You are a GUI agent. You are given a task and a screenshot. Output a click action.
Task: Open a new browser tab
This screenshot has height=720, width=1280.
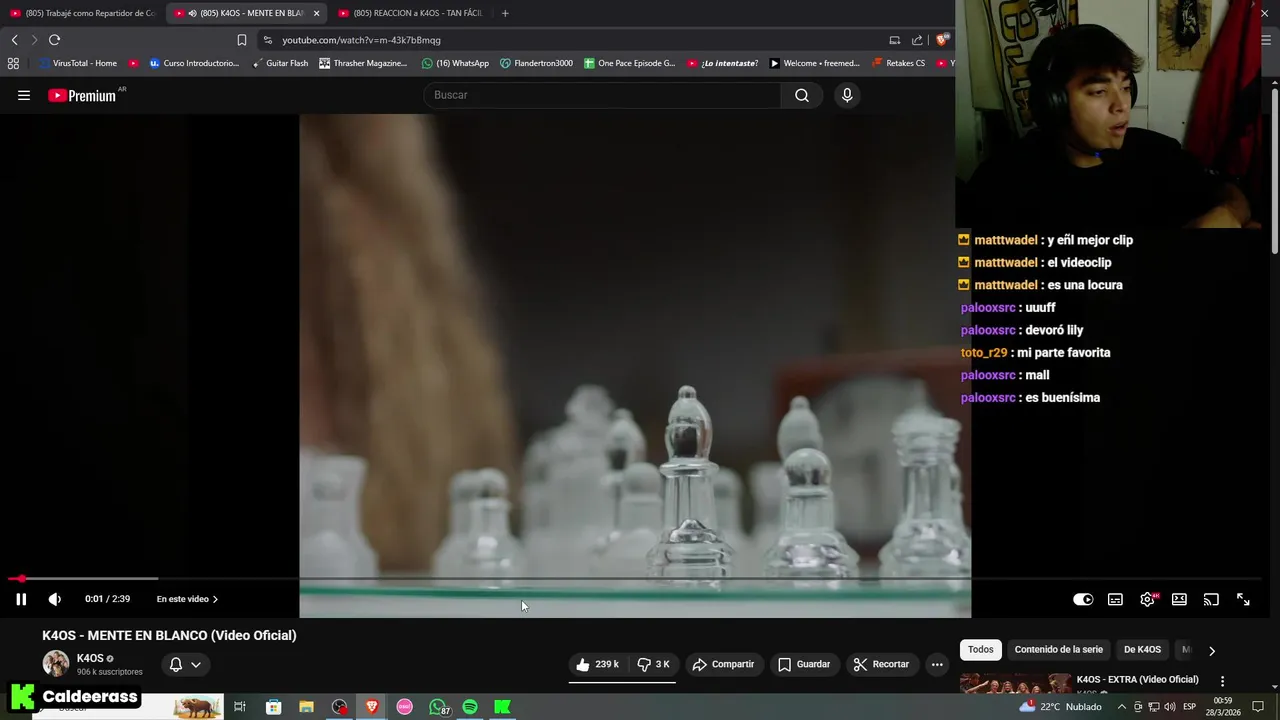pyautogui.click(x=505, y=13)
